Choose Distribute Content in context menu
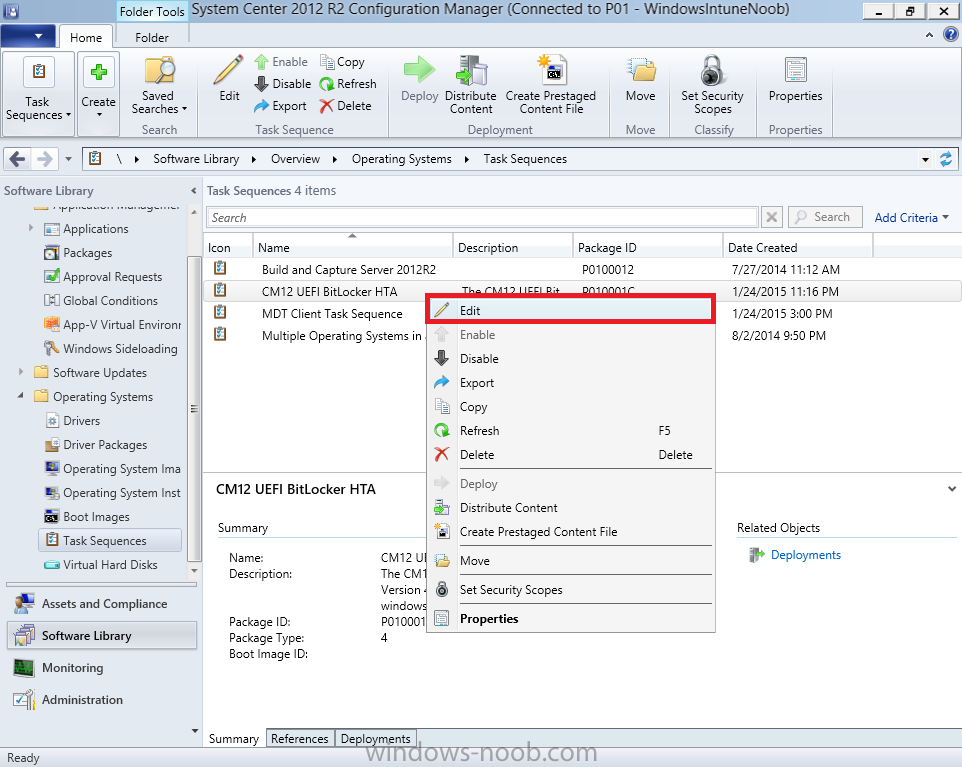This screenshot has width=962, height=767. [571, 507]
